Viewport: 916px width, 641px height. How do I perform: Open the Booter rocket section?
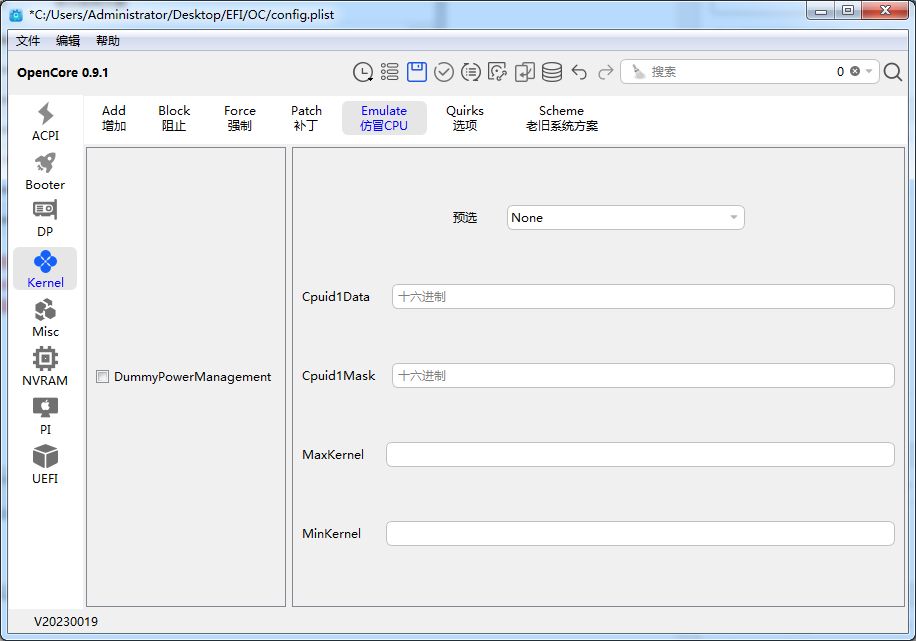[x=45, y=171]
